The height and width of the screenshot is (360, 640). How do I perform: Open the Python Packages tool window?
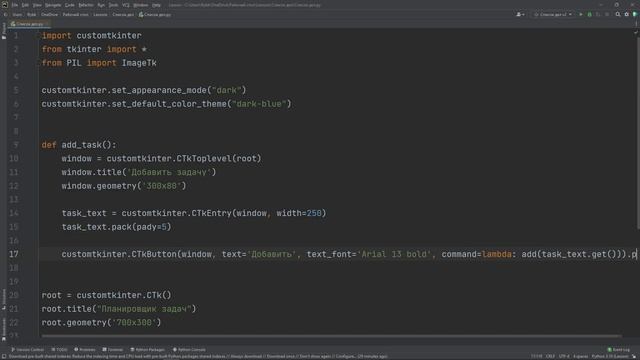pos(147,350)
